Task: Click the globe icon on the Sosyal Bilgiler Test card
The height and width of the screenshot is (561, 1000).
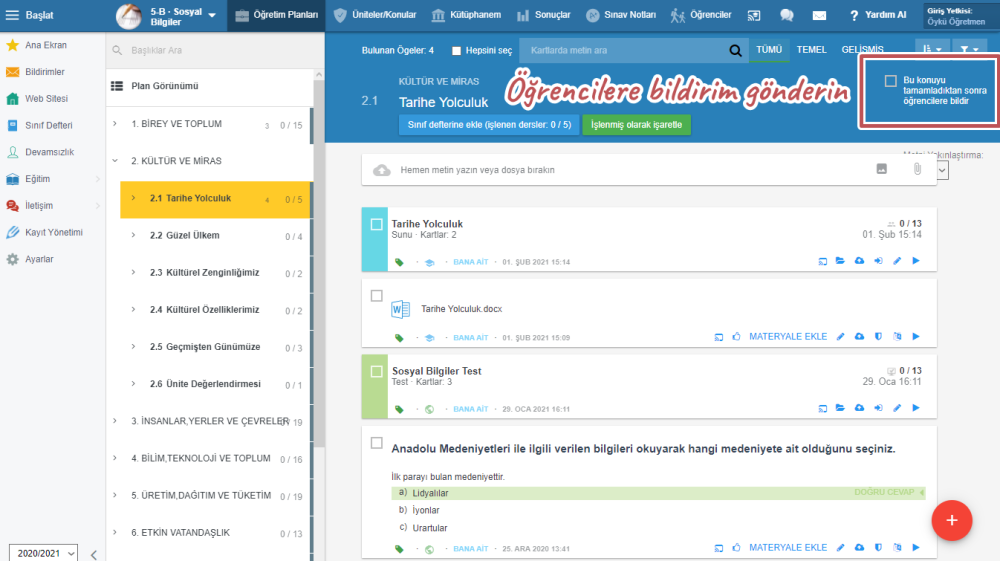Action: click(x=429, y=409)
